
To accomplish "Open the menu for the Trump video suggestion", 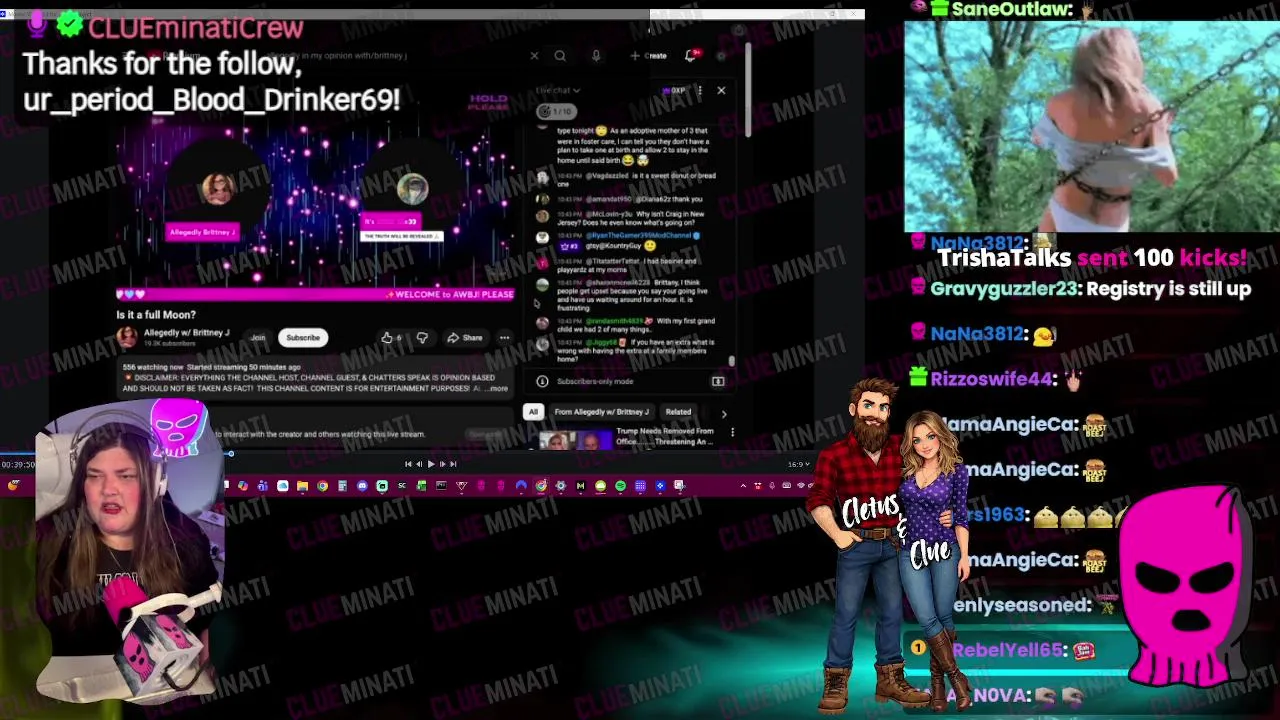I will point(732,432).
